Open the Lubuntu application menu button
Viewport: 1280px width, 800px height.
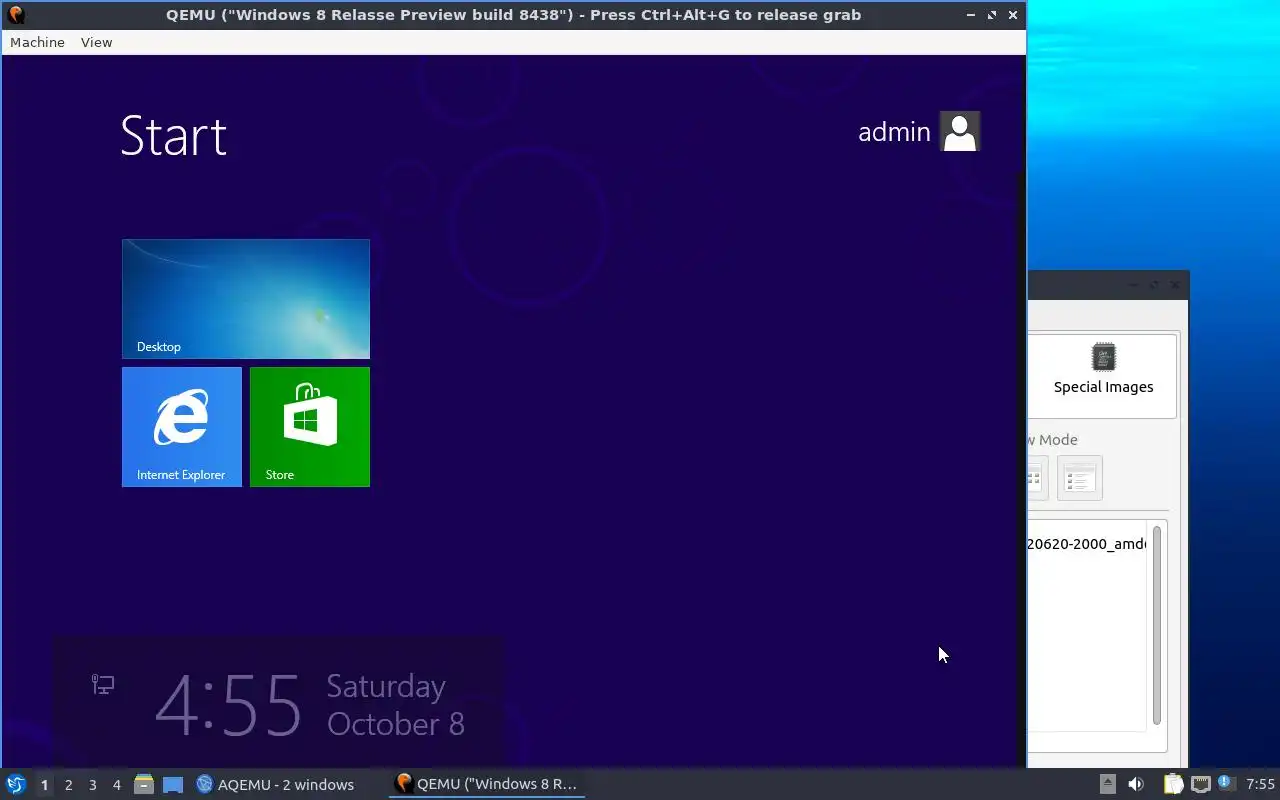pos(15,784)
